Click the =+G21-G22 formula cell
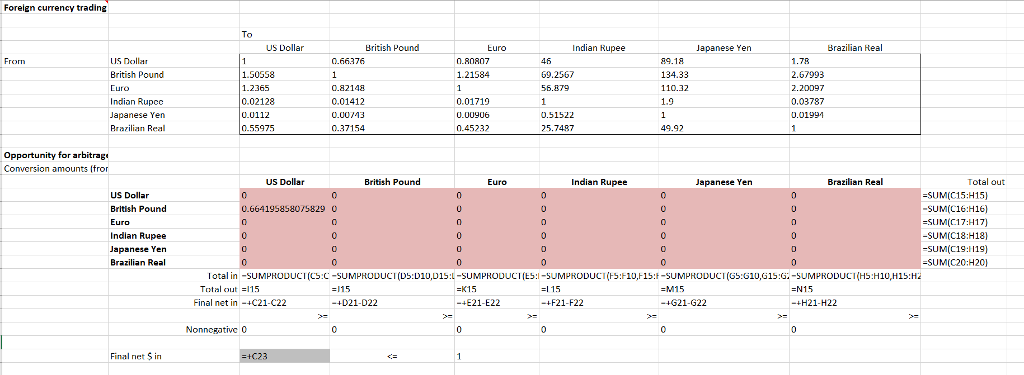This screenshot has width=1024, height=375. click(724, 302)
